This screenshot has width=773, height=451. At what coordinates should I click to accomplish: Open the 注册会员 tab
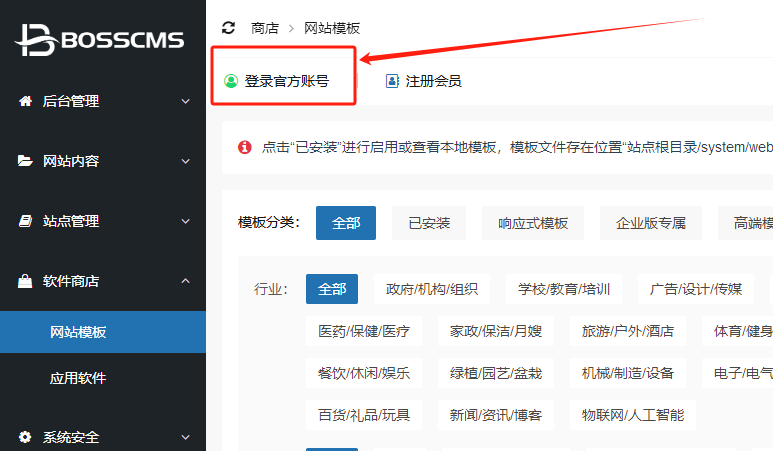[x=424, y=81]
